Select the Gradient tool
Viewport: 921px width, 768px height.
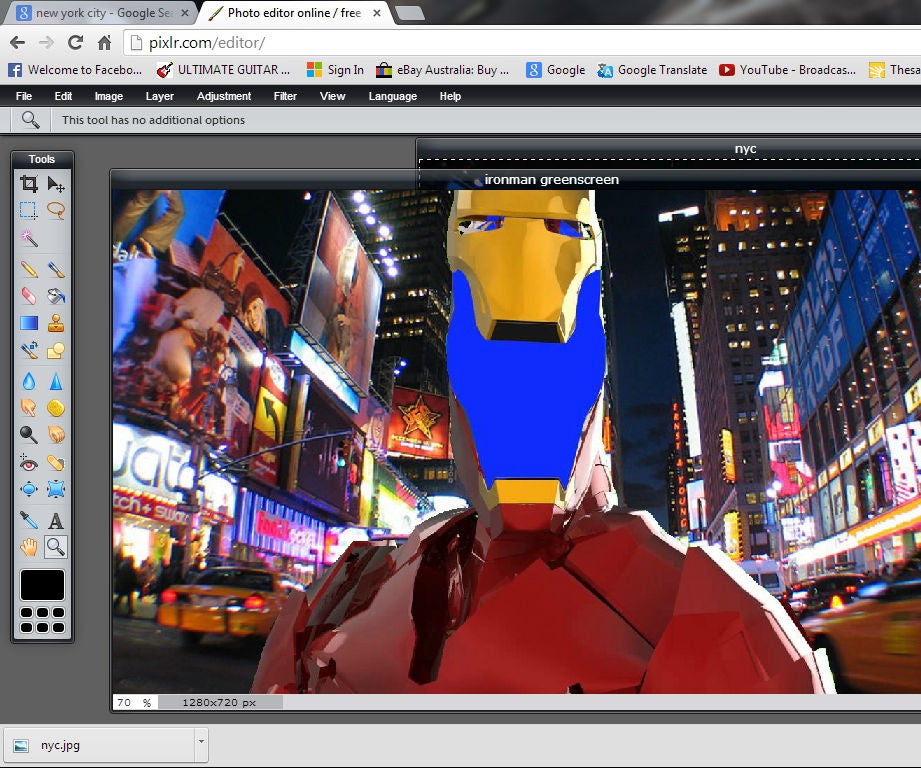(29, 323)
